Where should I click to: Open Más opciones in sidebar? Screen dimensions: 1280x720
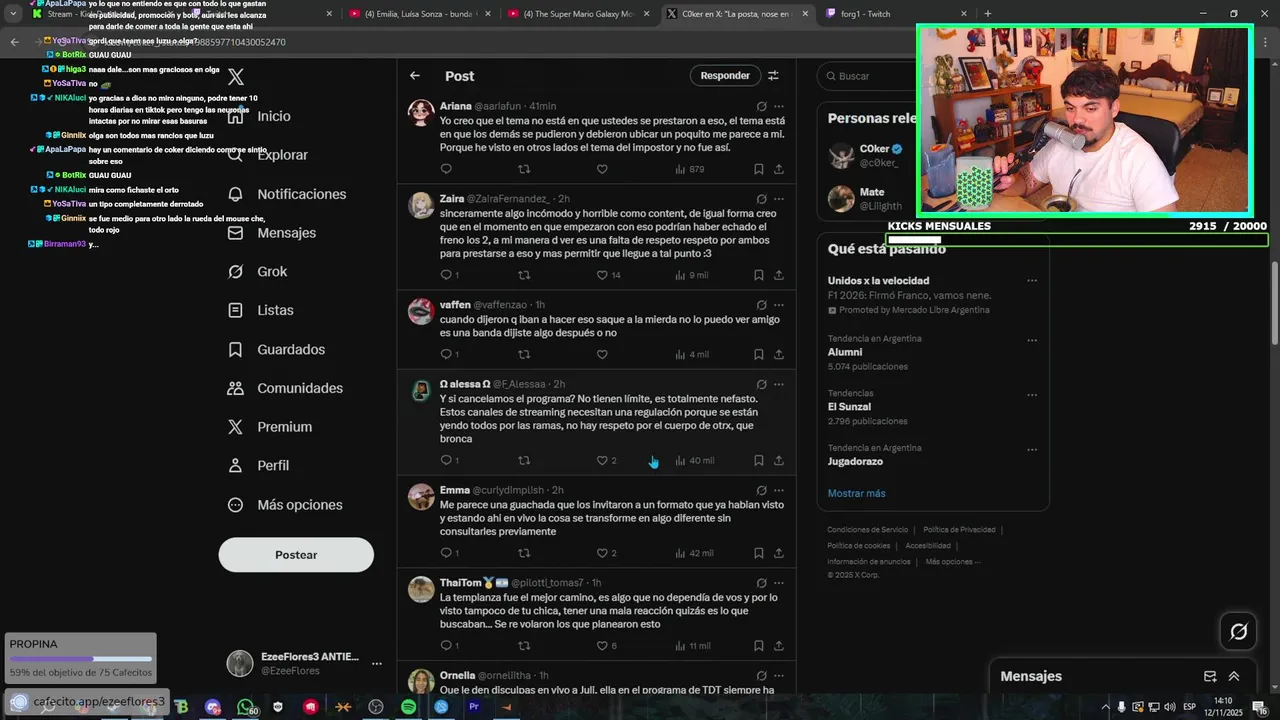(285, 505)
